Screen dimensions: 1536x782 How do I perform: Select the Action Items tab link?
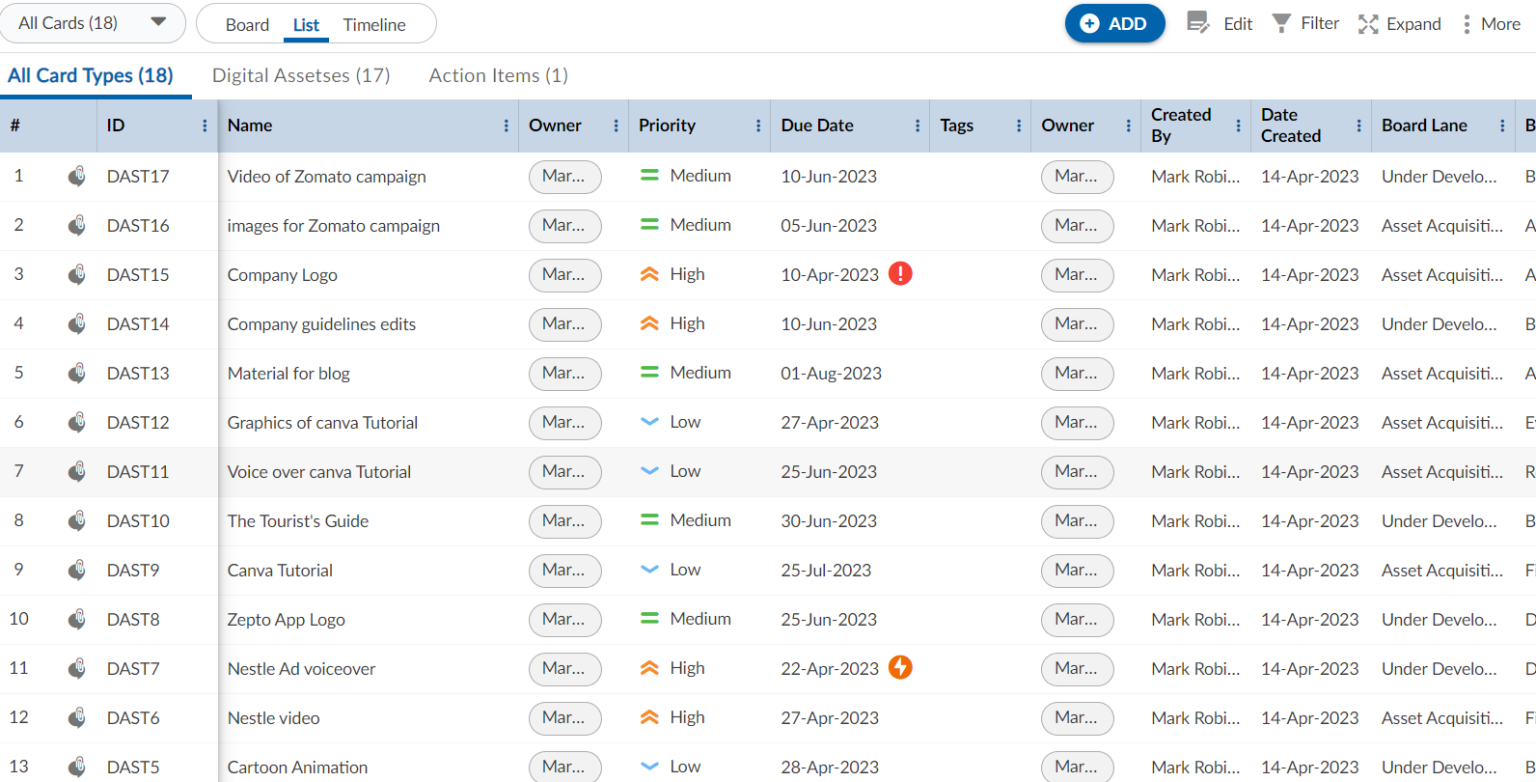tap(497, 75)
